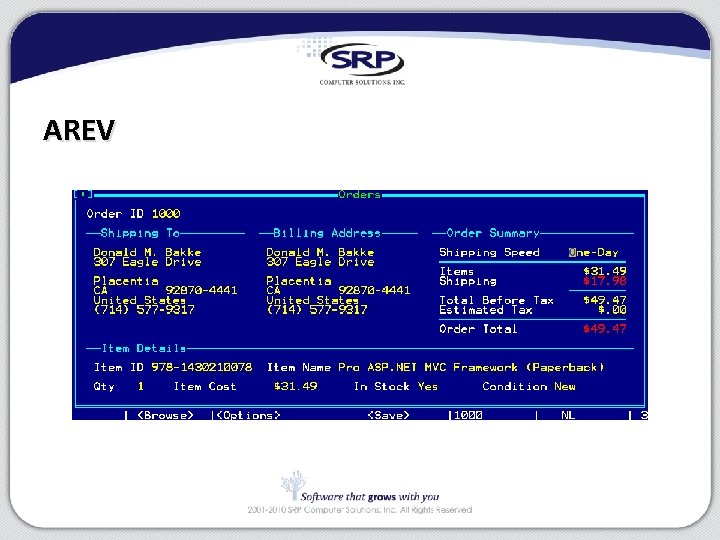Click the Orders window title
Viewport: 720px width, 540px height.
pyautogui.click(x=360, y=195)
